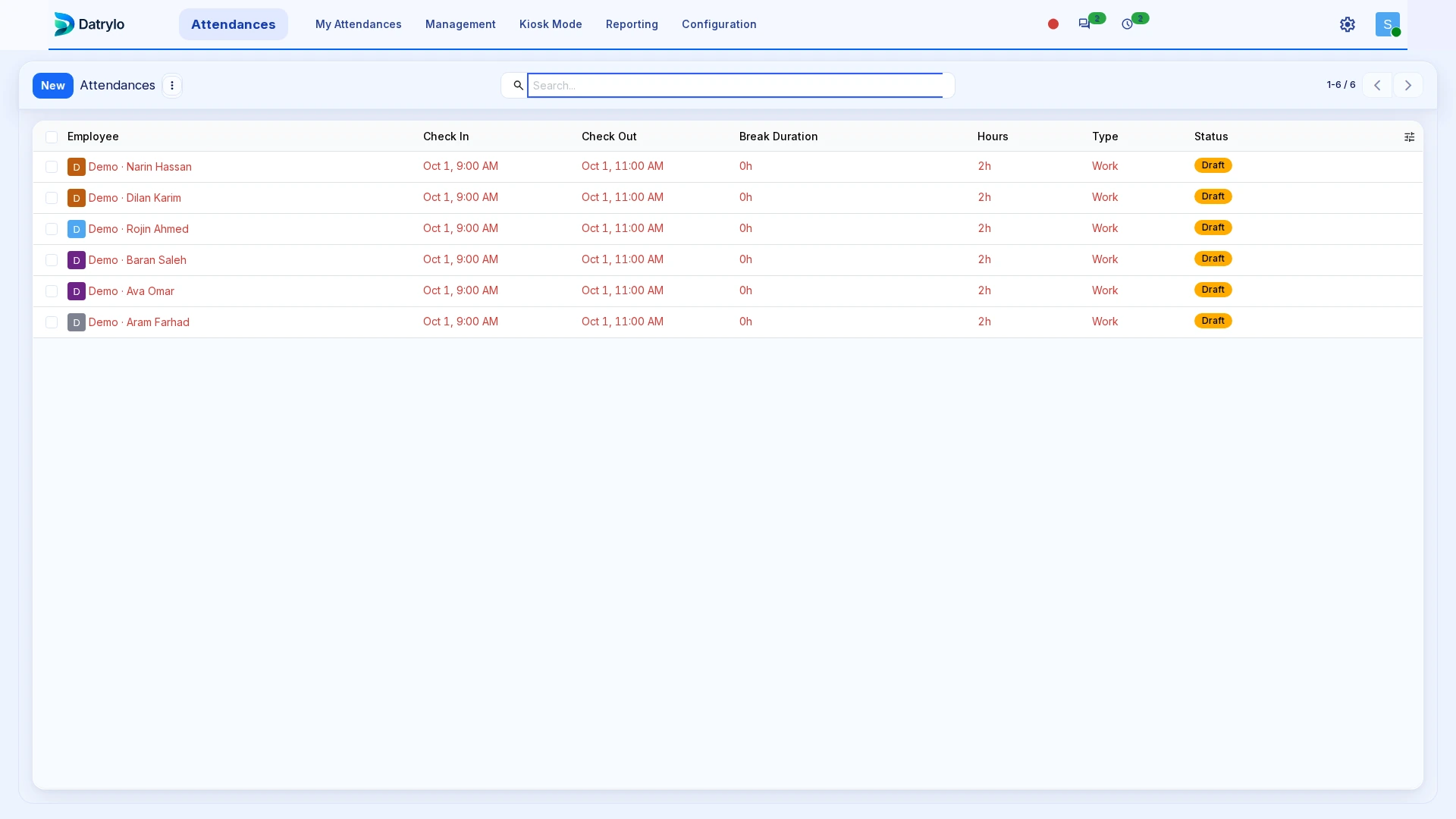The height and width of the screenshot is (819, 1456).
Task: Select the Narin Hassan row checkbox
Action: (52, 167)
